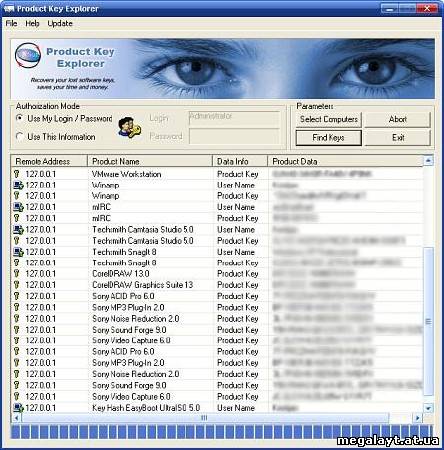Click key icon of first Sony MP3 Plug-In row
This screenshot has width=444, height=450.
tap(17, 307)
